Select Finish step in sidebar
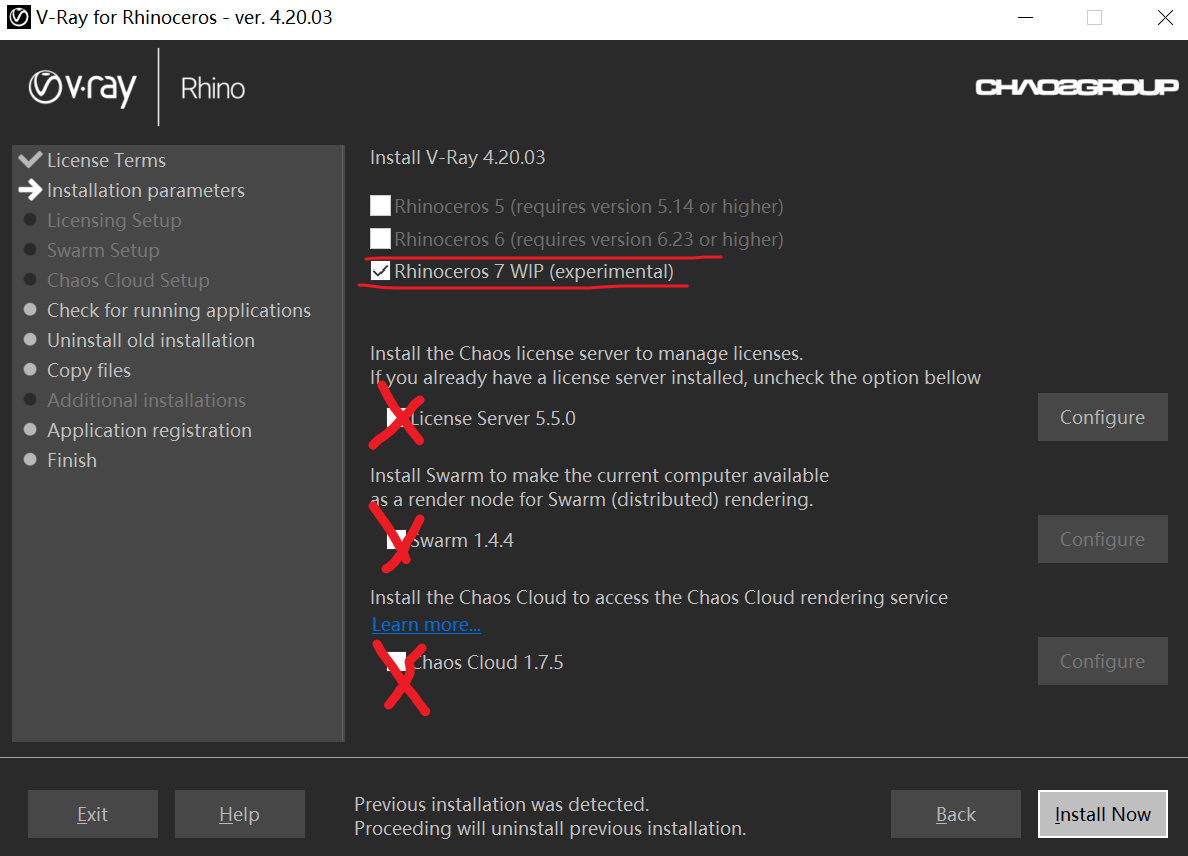 click(x=72, y=461)
